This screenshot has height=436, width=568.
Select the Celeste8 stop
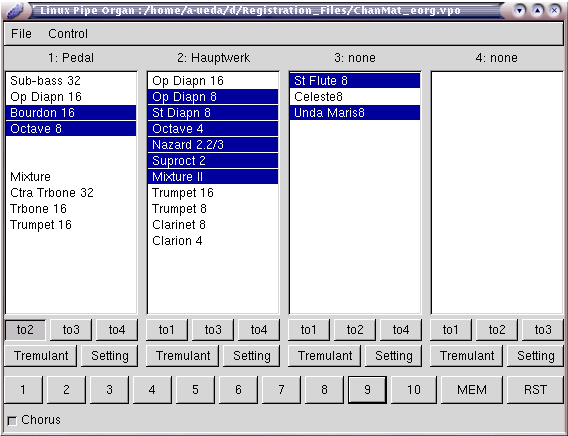[x=355, y=97]
